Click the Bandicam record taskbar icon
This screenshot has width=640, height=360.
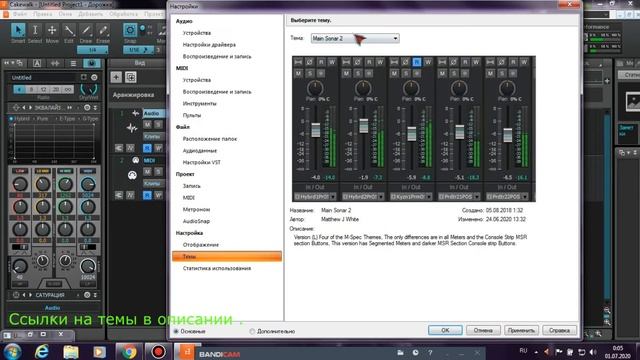pos(158,351)
